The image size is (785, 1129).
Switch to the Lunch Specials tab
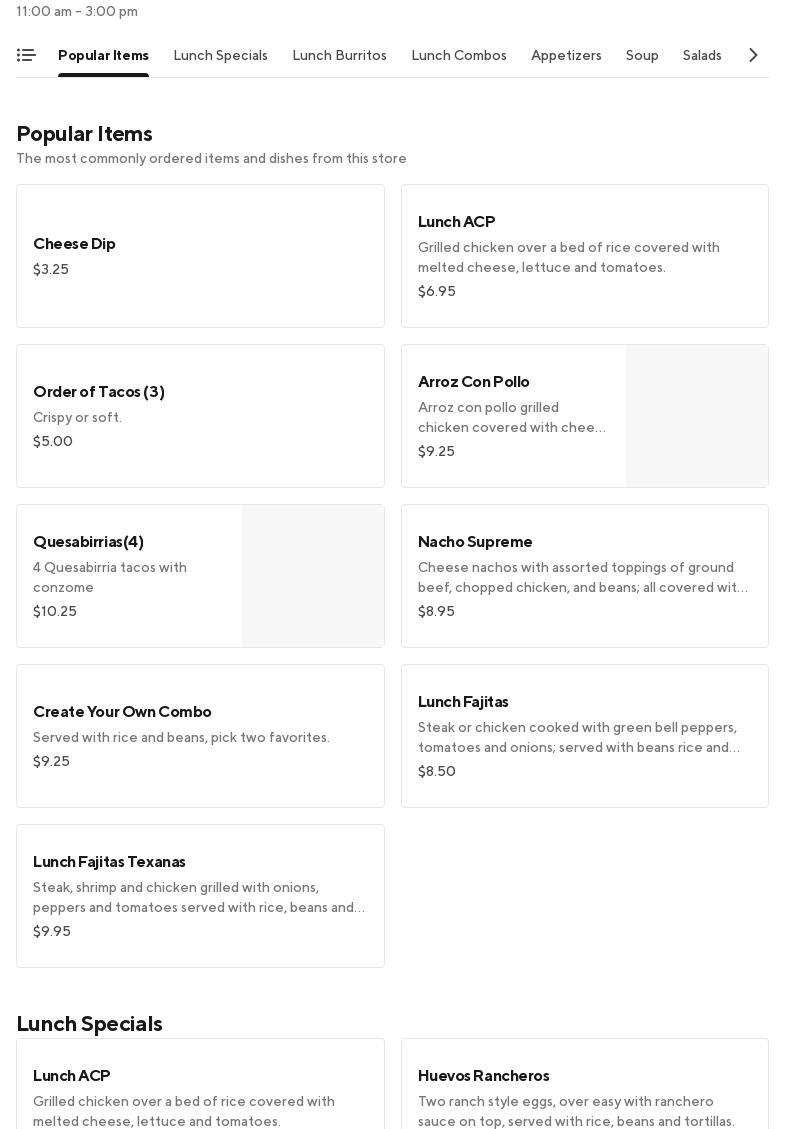coord(220,55)
